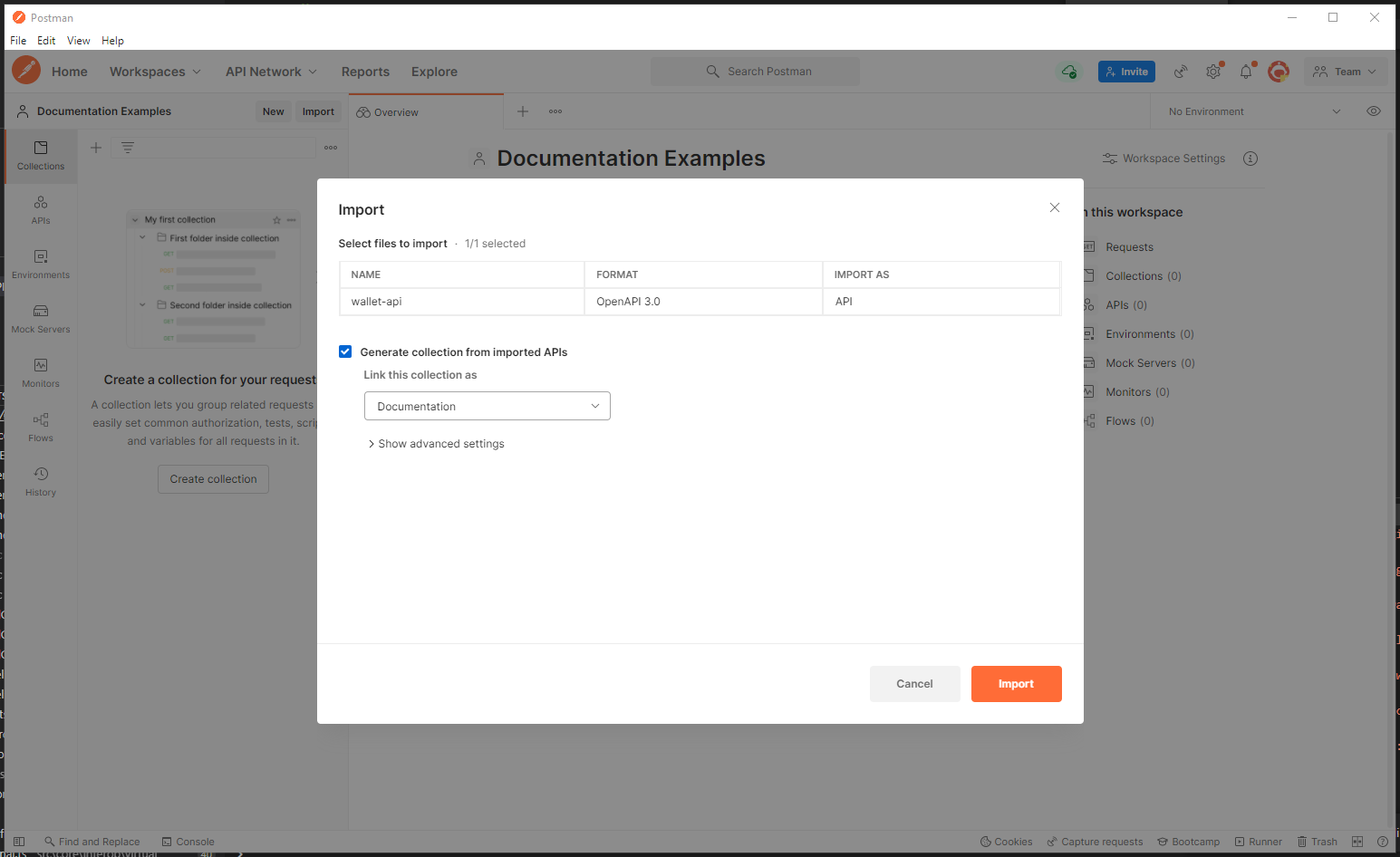Open the Workspaces dropdown
Viewport: 1400px width, 857px height.
[155, 72]
